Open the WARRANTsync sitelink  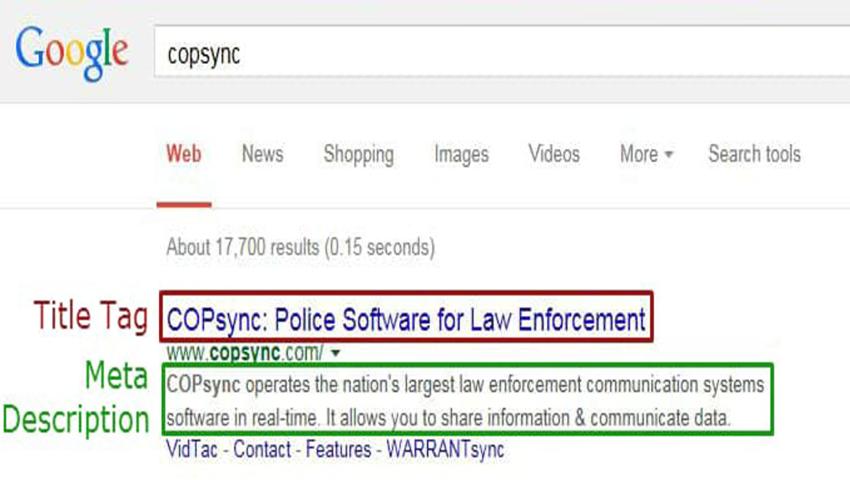point(445,450)
